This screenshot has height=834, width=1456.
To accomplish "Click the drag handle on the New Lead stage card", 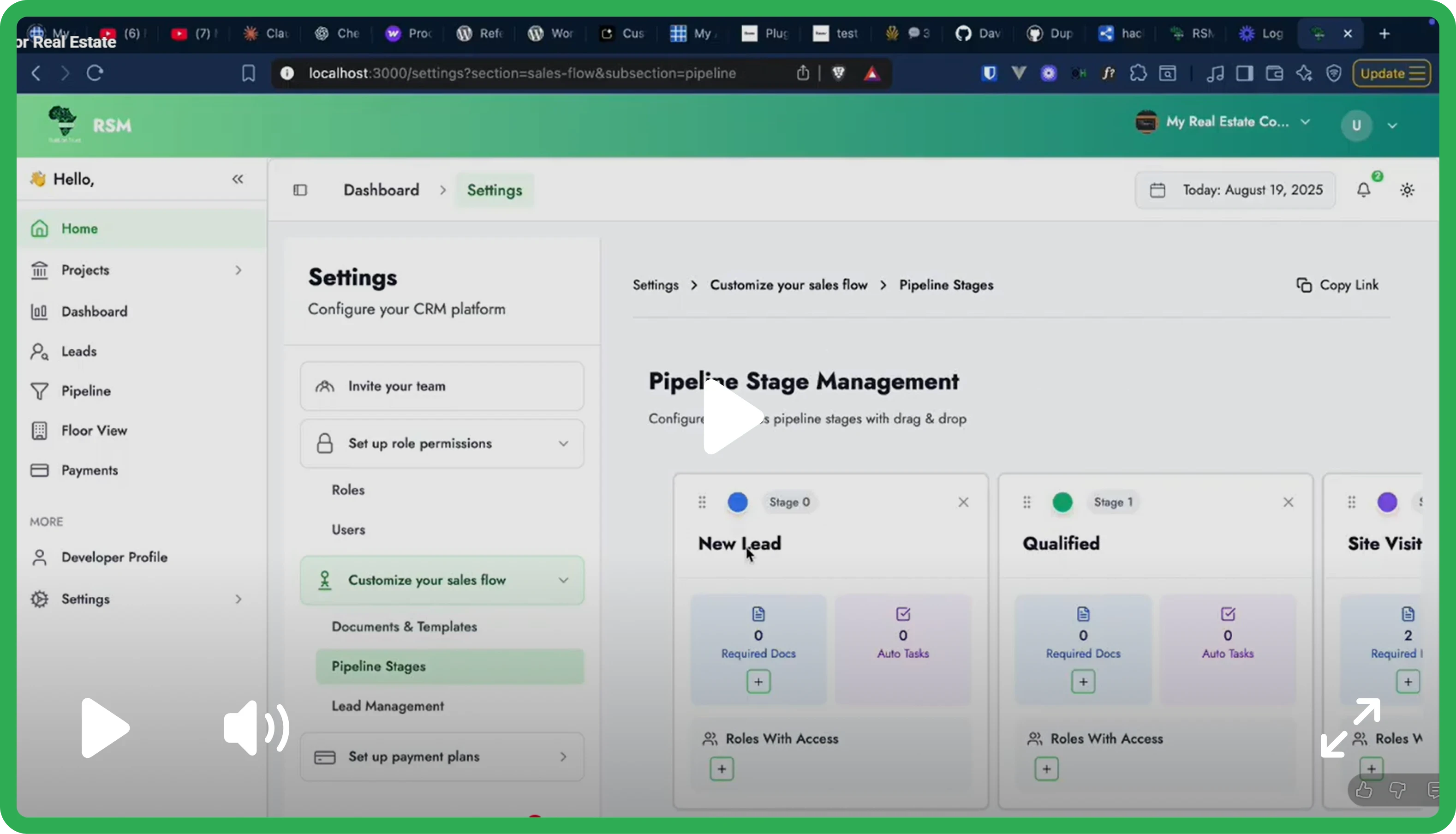I will tap(702, 502).
